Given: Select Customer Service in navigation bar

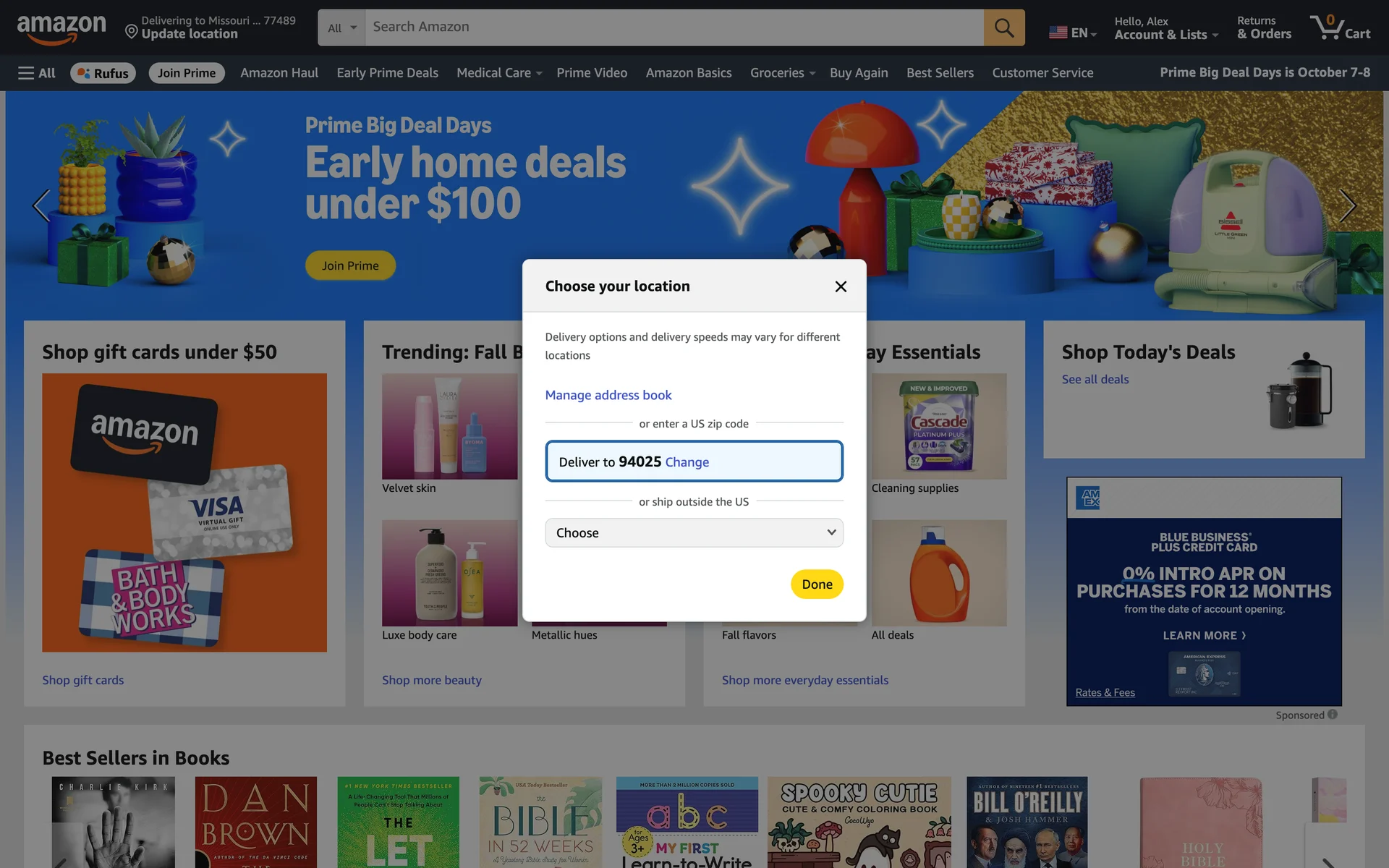Looking at the screenshot, I should 1042,73.
